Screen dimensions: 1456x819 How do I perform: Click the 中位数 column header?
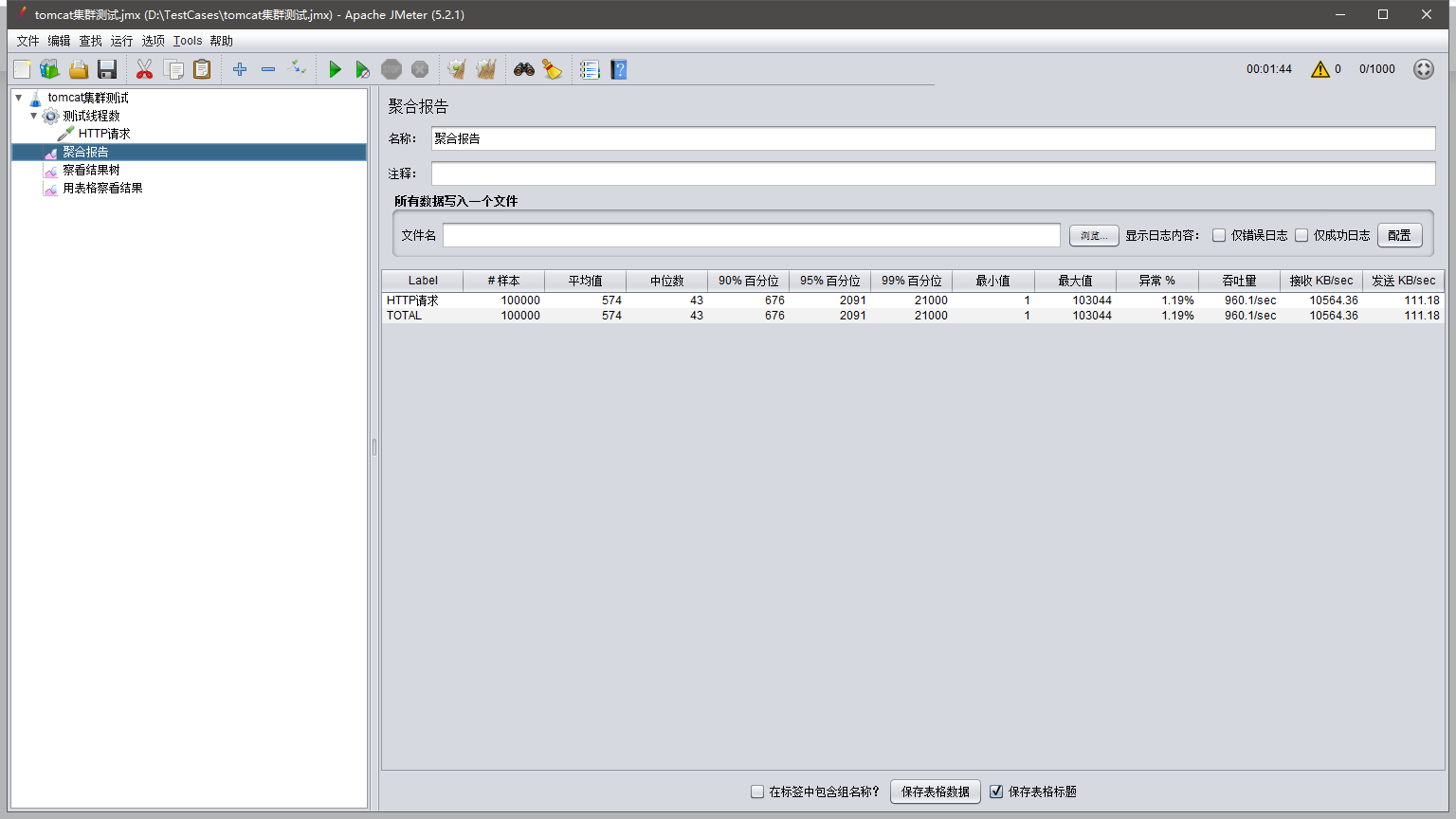coord(667,281)
